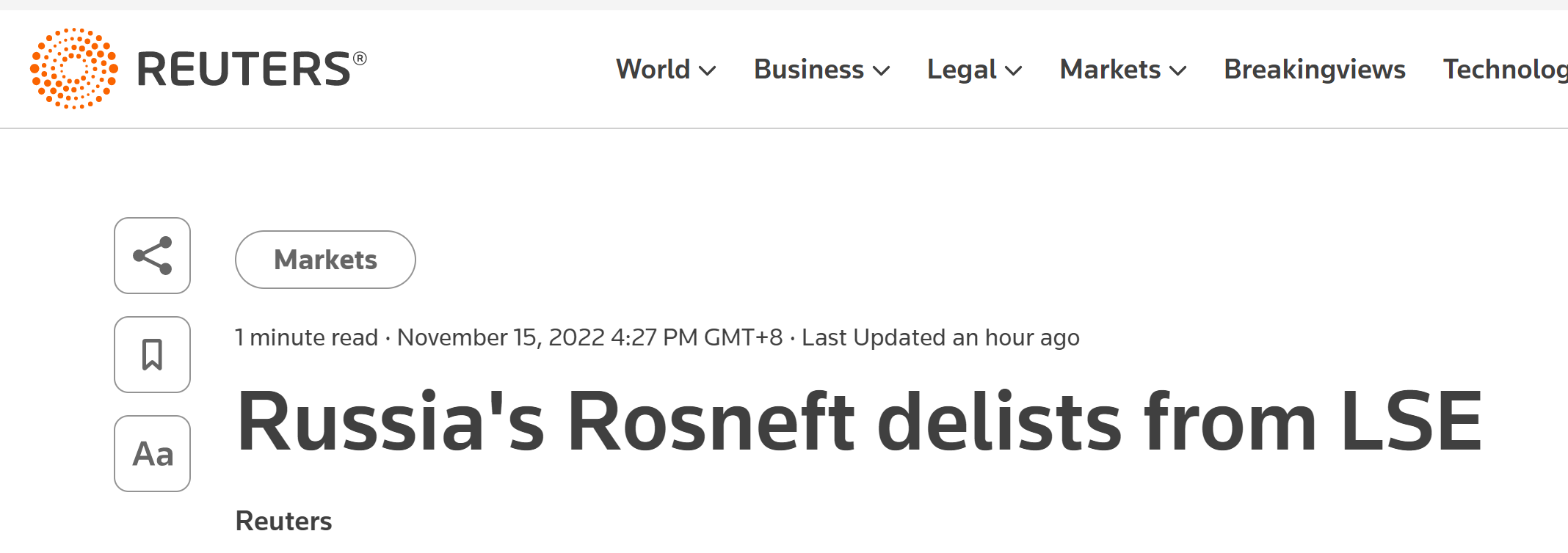Click the Reuters orange dotted logo
Screen dimensions: 1568x553
pyautogui.click(x=74, y=69)
